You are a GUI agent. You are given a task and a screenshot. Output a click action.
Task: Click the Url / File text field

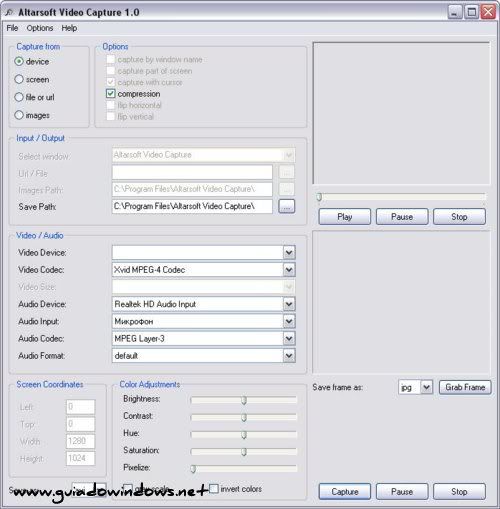pos(192,172)
